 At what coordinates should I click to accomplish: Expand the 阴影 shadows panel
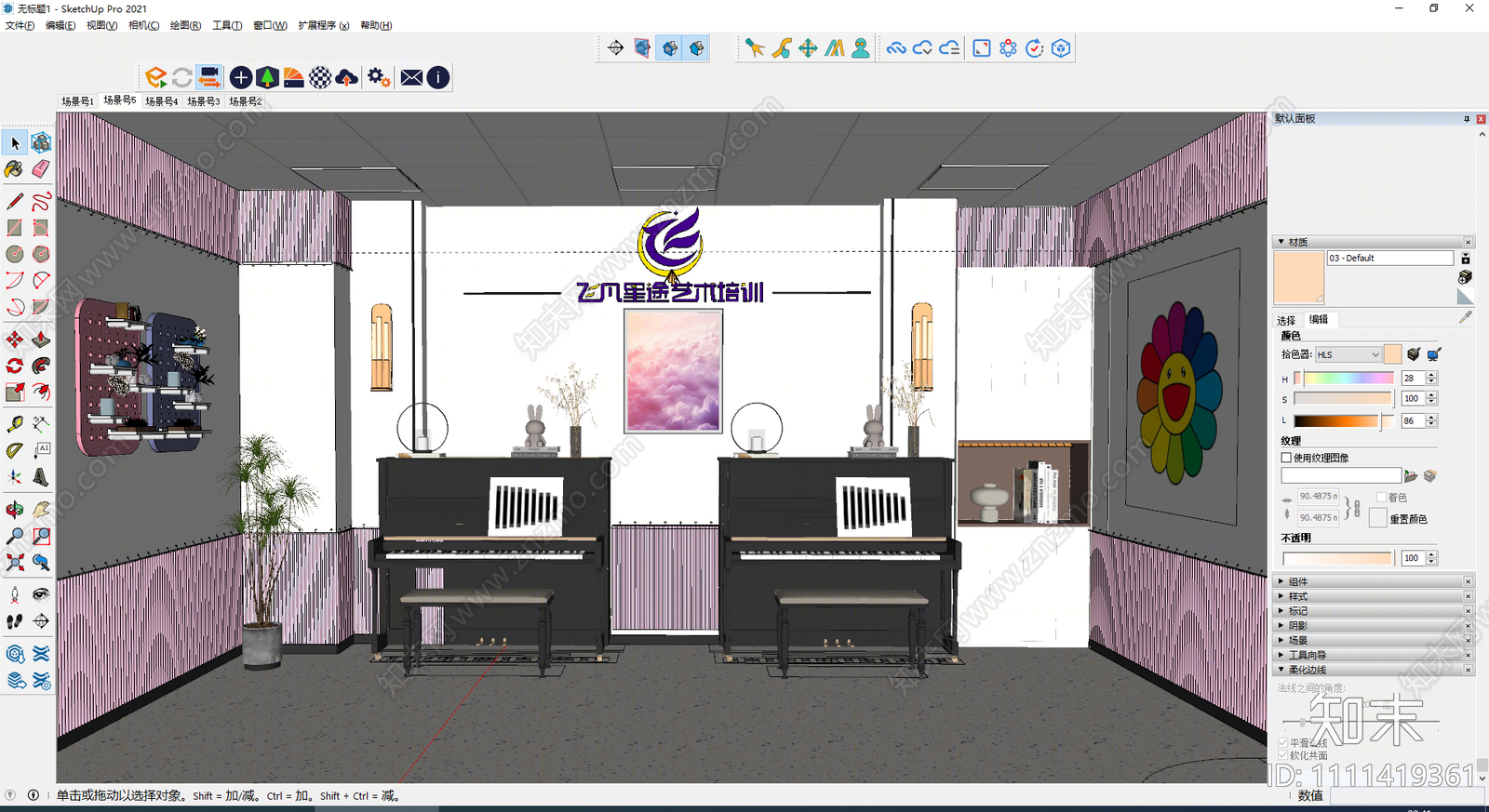tap(1281, 625)
